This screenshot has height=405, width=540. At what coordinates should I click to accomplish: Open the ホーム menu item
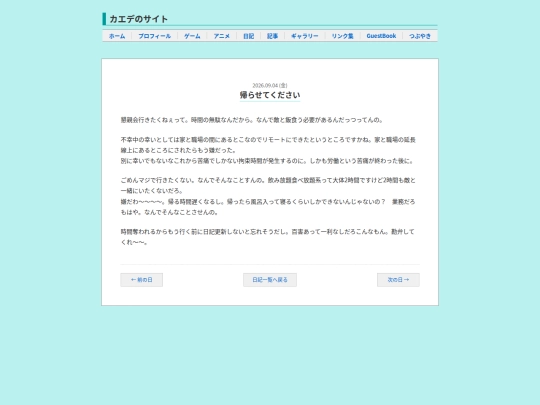pyautogui.click(x=117, y=36)
